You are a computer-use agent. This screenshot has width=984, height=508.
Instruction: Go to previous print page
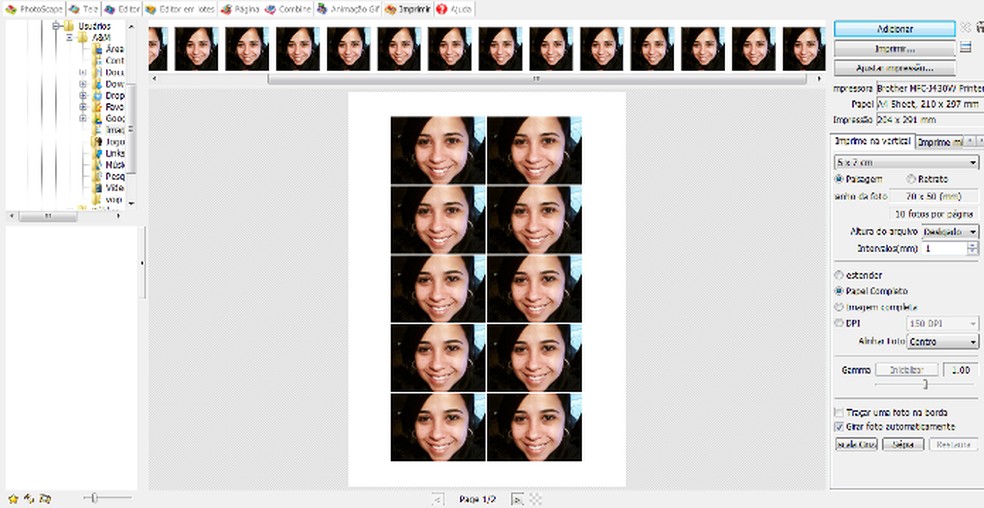click(437, 499)
